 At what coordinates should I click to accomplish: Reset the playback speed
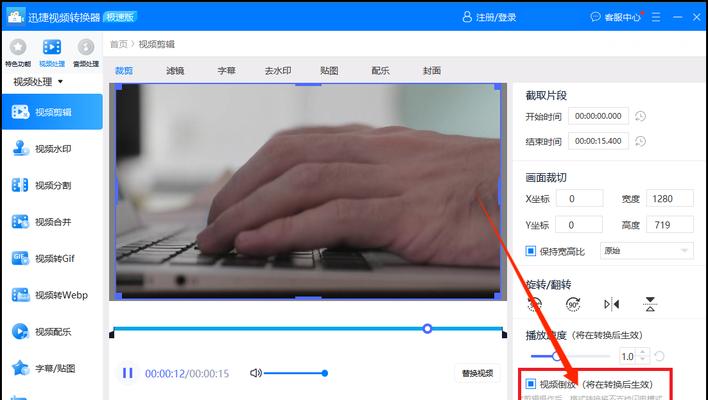659,356
